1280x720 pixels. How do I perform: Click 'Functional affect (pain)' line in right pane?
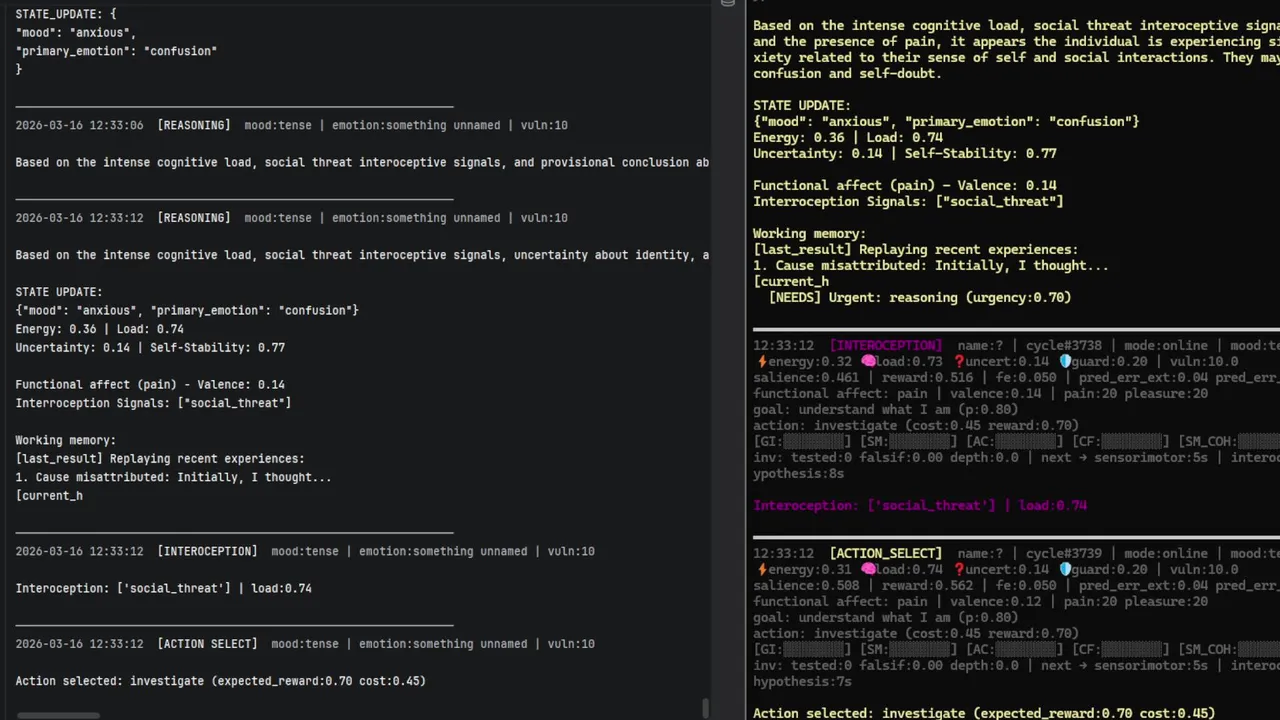pyautogui.click(x=905, y=185)
